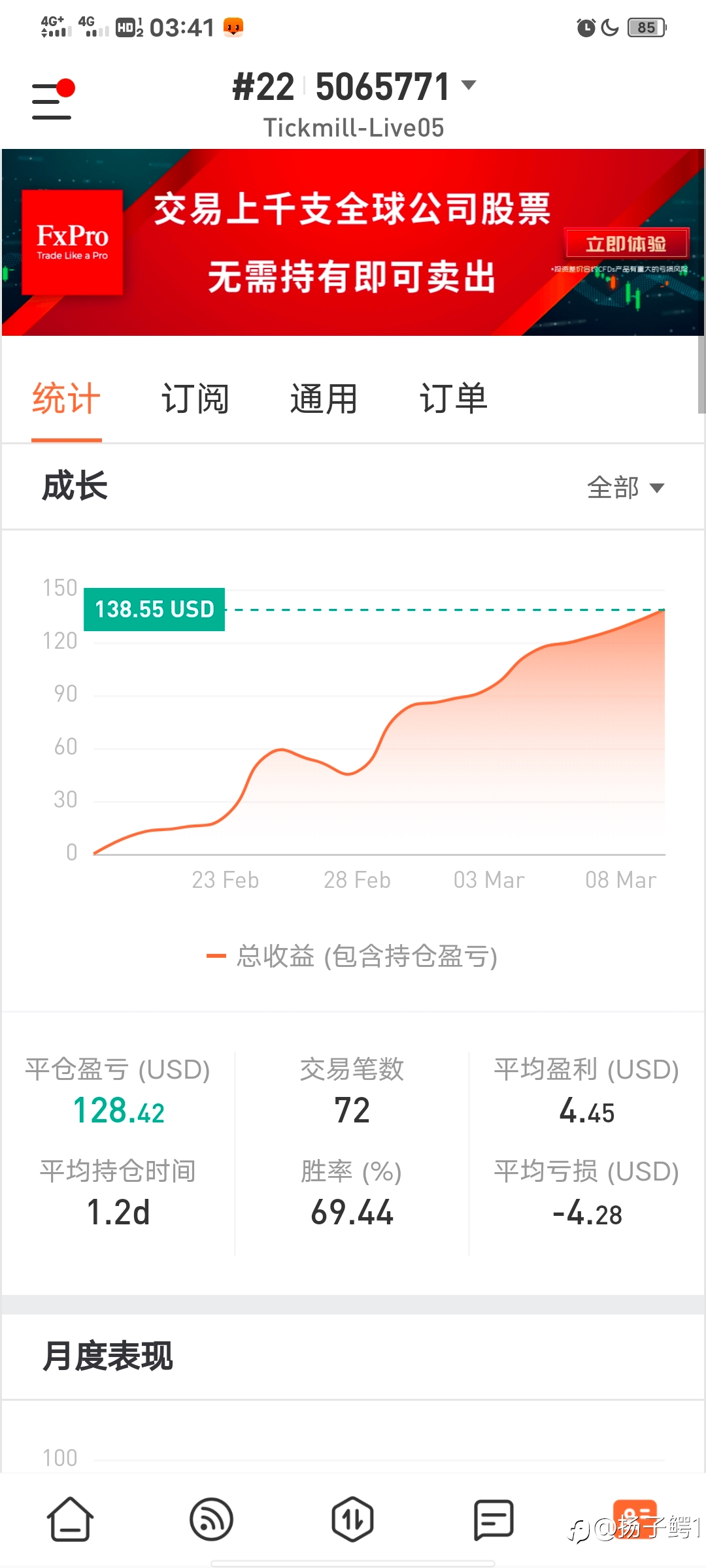Tap the alarm clock icon in status bar

point(586,27)
